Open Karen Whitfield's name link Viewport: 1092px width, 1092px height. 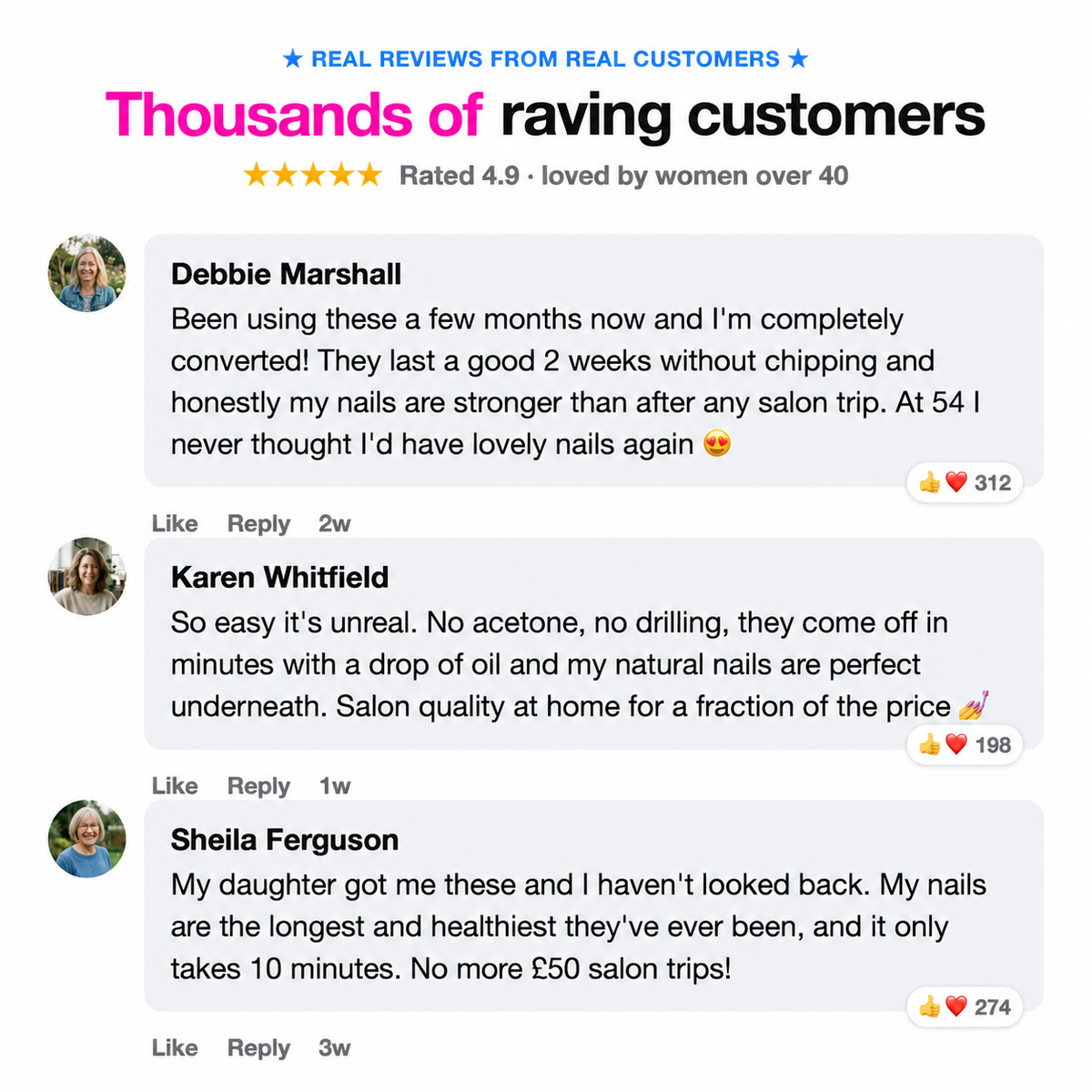click(x=279, y=577)
